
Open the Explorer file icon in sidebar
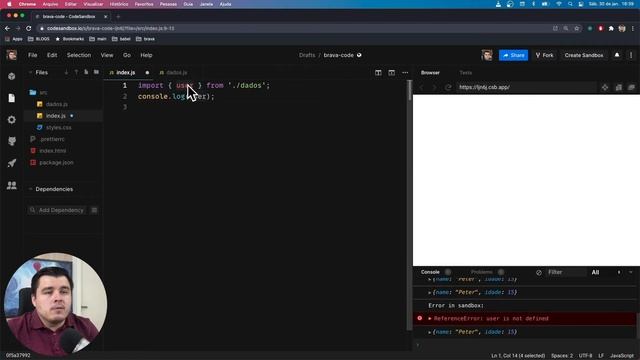(x=11, y=98)
